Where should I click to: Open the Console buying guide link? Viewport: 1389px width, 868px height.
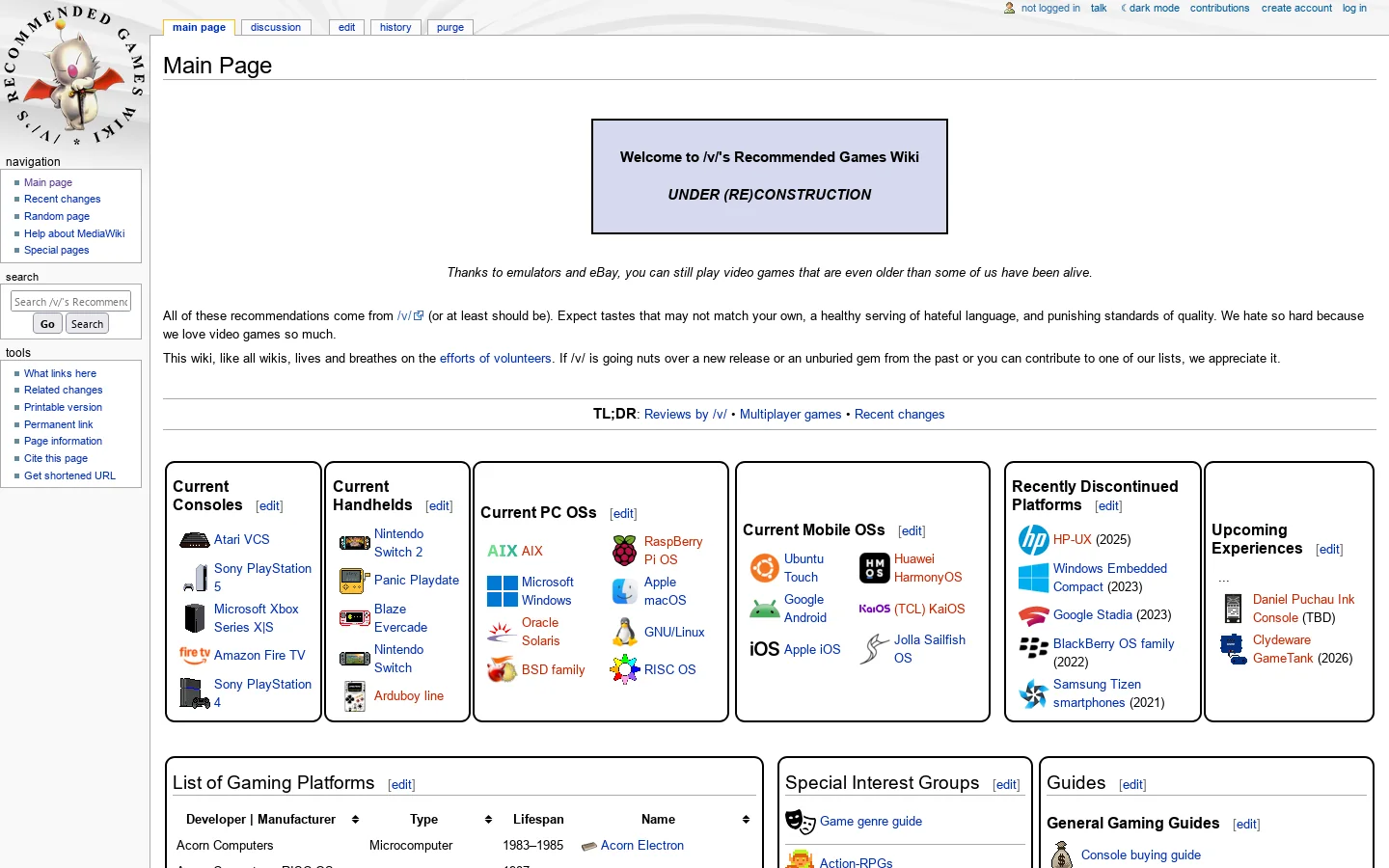[1141, 855]
